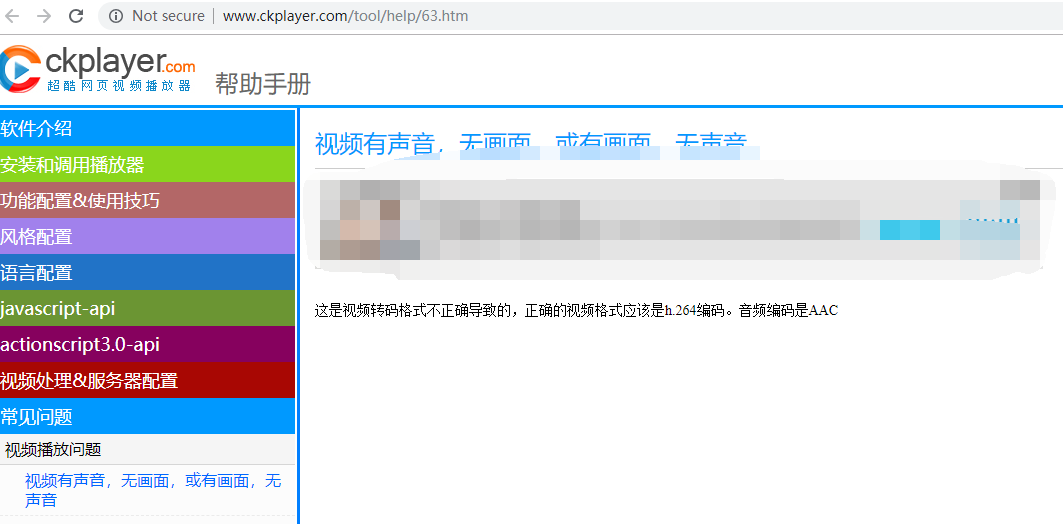Screen dimensions: 1063x524
Task: Open the 视频处理&服务器配置 section
Action: pyautogui.click(x=148, y=380)
